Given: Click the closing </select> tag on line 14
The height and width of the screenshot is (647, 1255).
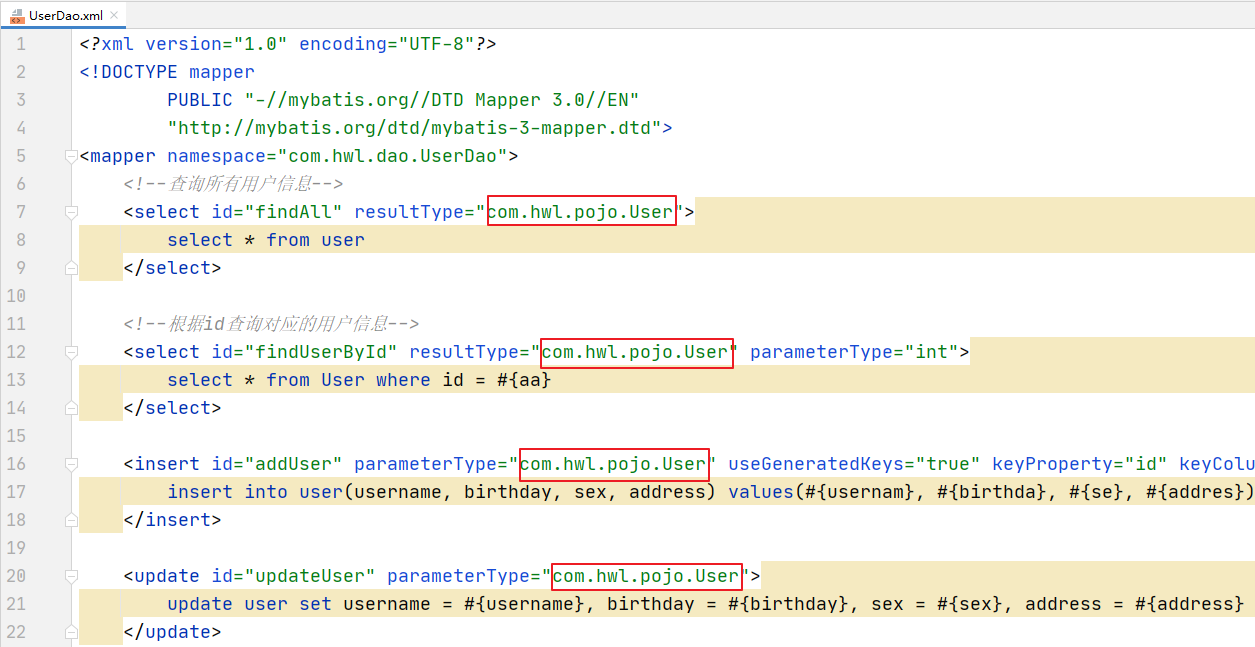Looking at the screenshot, I should tap(173, 408).
